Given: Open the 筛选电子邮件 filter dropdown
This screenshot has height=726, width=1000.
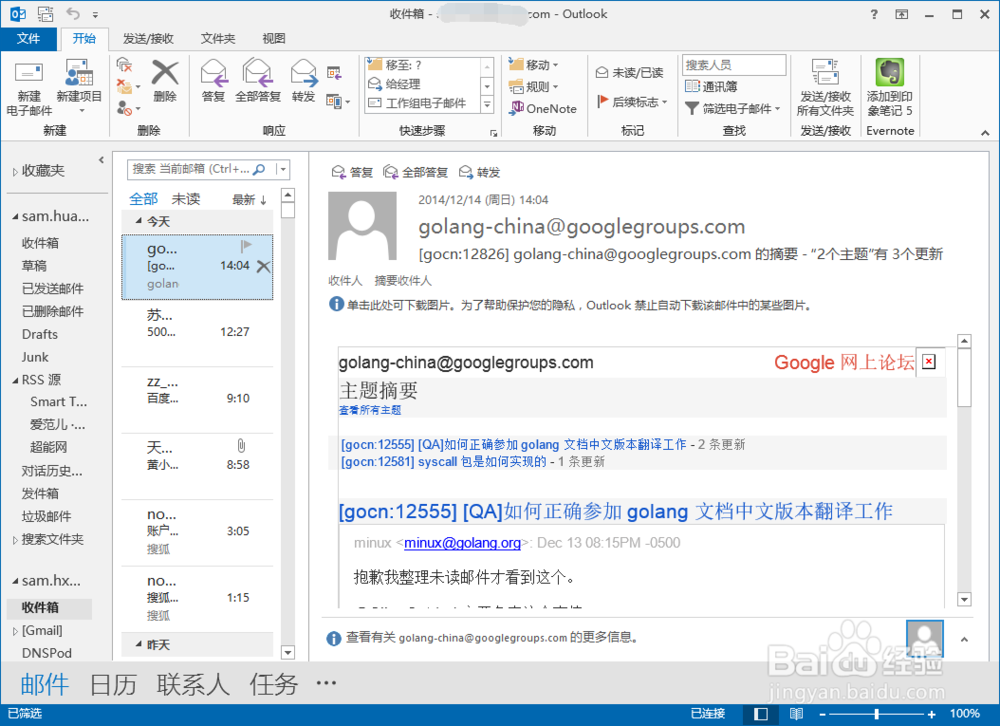Looking at the screenshot, I should coord(733,108).
